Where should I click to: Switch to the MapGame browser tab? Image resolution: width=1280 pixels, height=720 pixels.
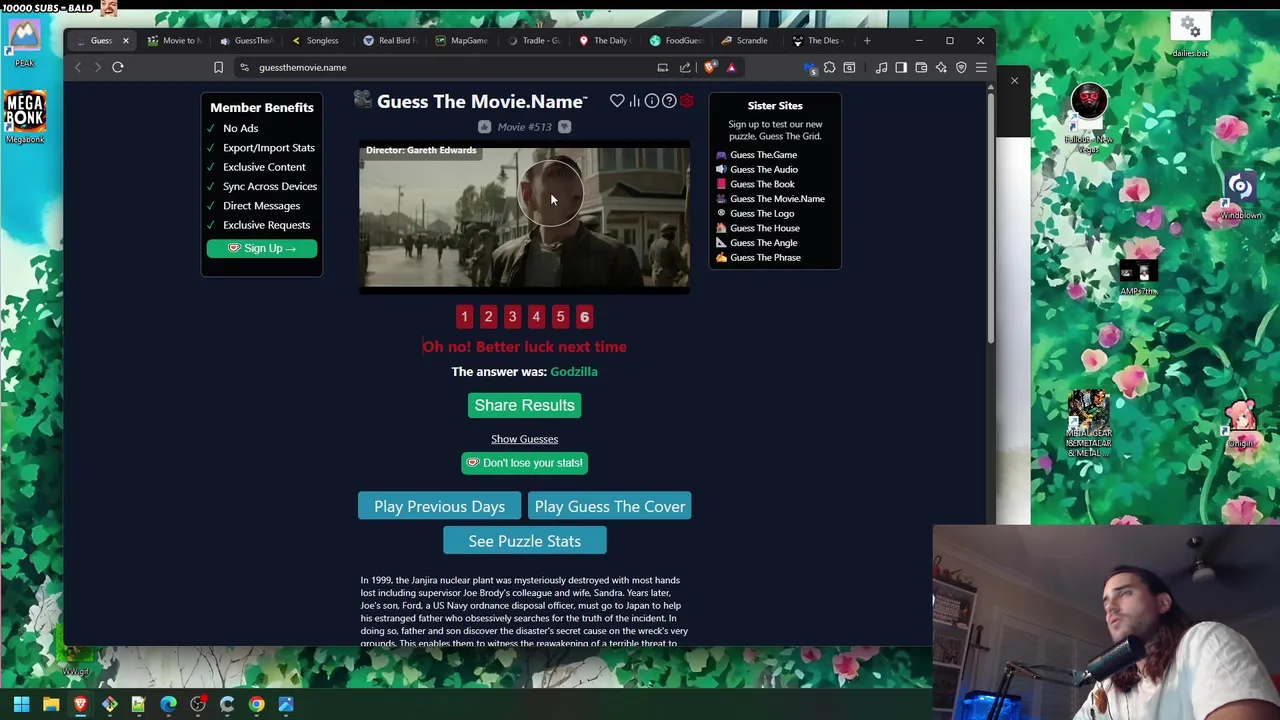click(462, 41)
